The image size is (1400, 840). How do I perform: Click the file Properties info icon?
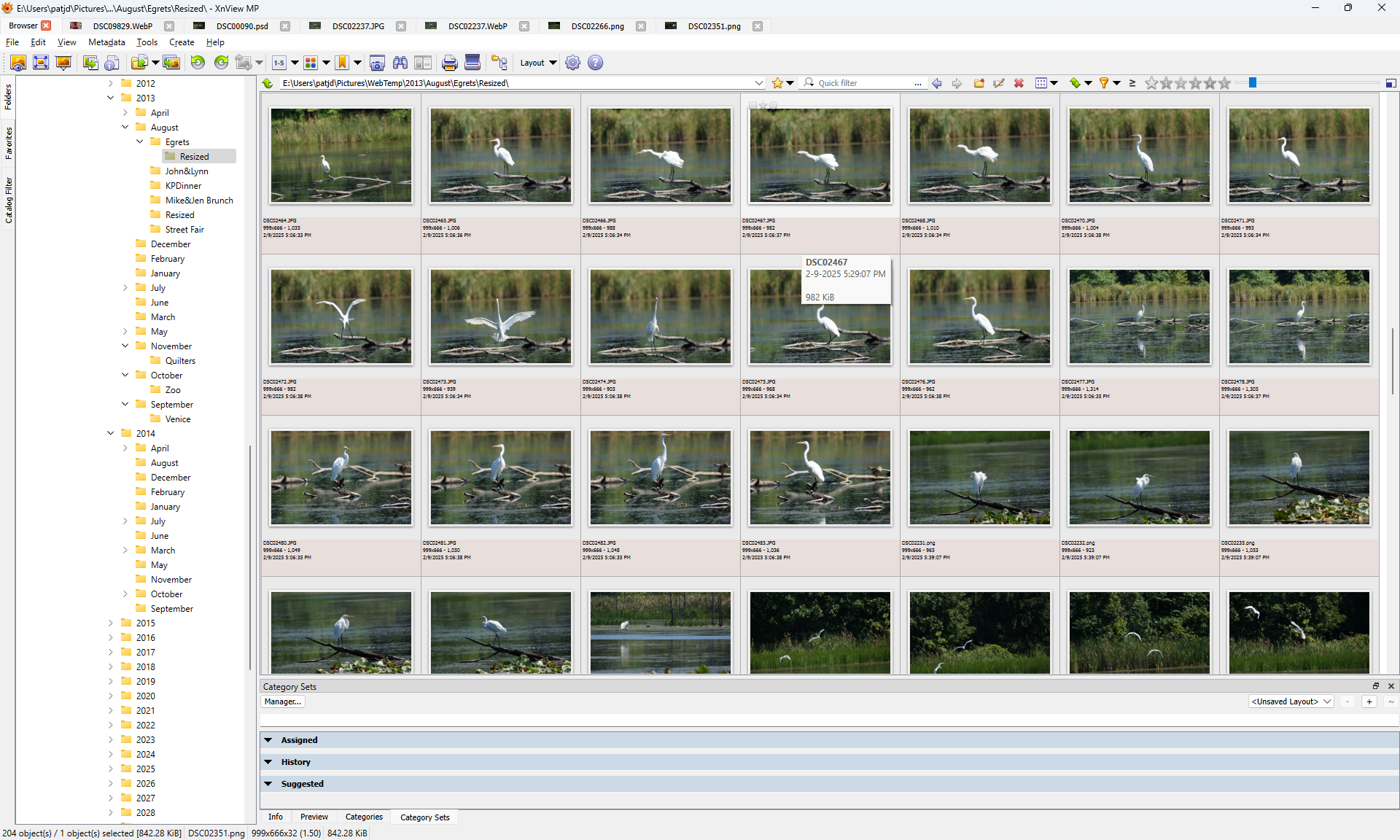[112, 63]
